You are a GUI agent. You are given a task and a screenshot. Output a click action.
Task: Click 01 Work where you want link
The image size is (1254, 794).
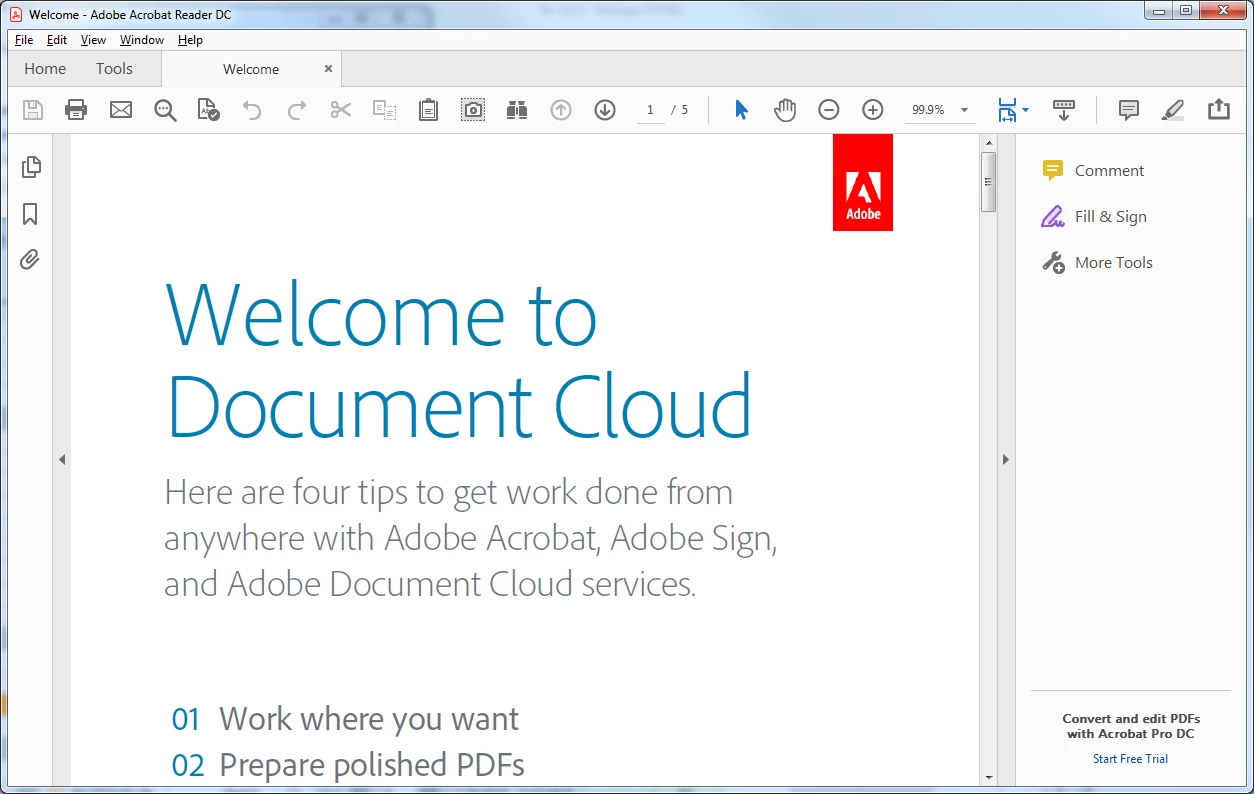click(x=345, y=719)
